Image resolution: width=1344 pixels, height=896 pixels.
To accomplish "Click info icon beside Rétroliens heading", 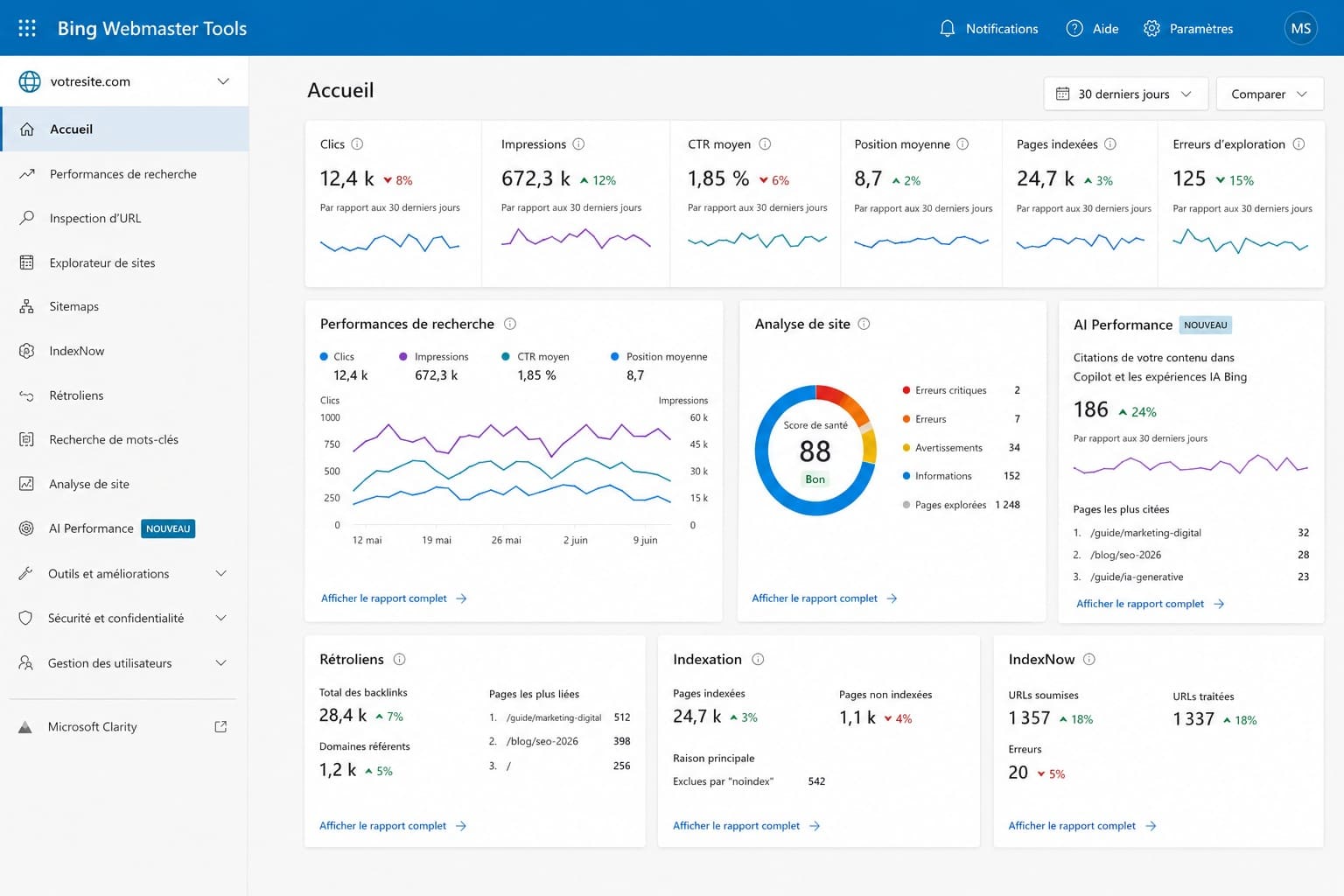I will 399,659.
